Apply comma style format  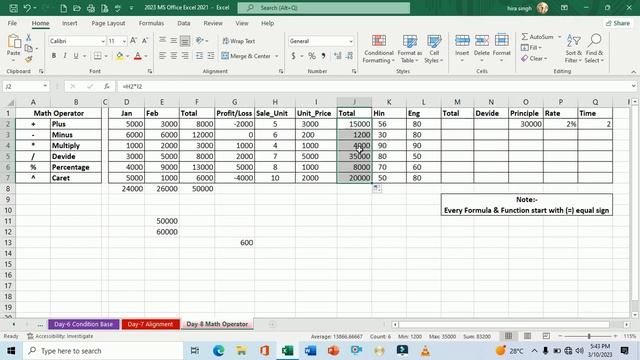click(x=323, y=56)
